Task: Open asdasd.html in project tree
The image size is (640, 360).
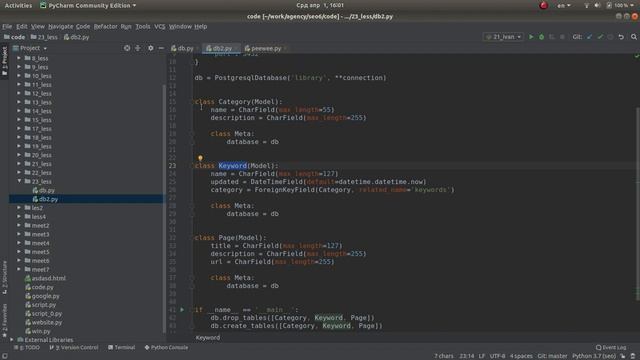Action: point(45,278)
